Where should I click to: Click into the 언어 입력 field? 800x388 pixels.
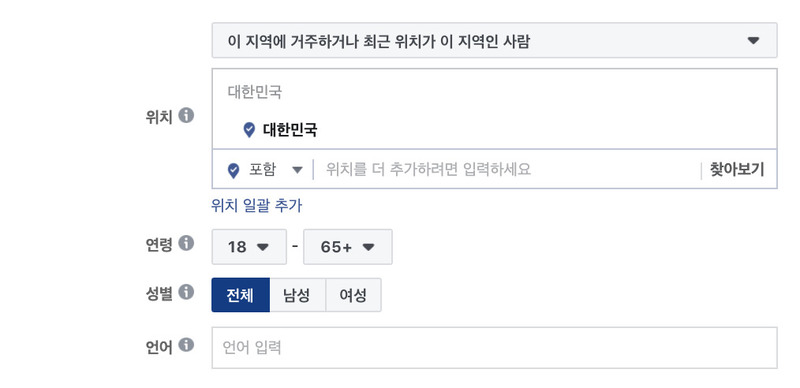point(494,348)
